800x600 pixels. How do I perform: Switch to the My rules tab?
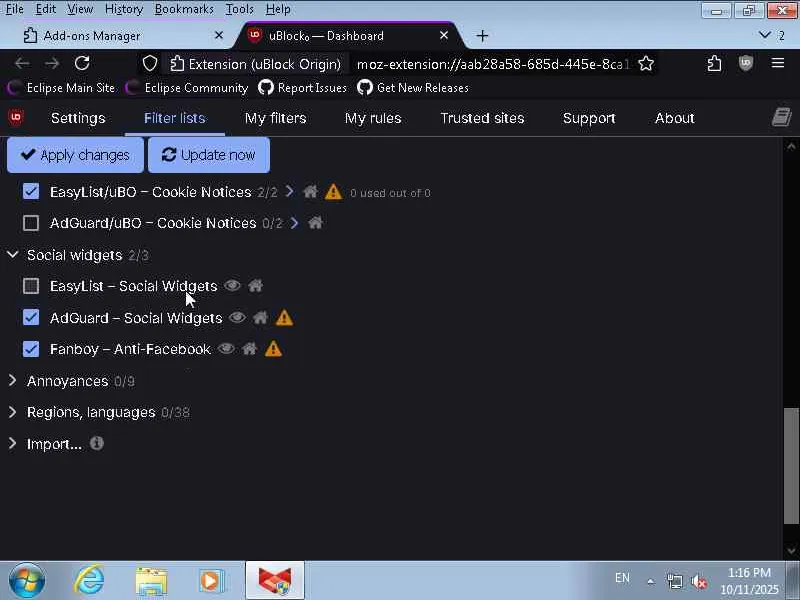373,118
